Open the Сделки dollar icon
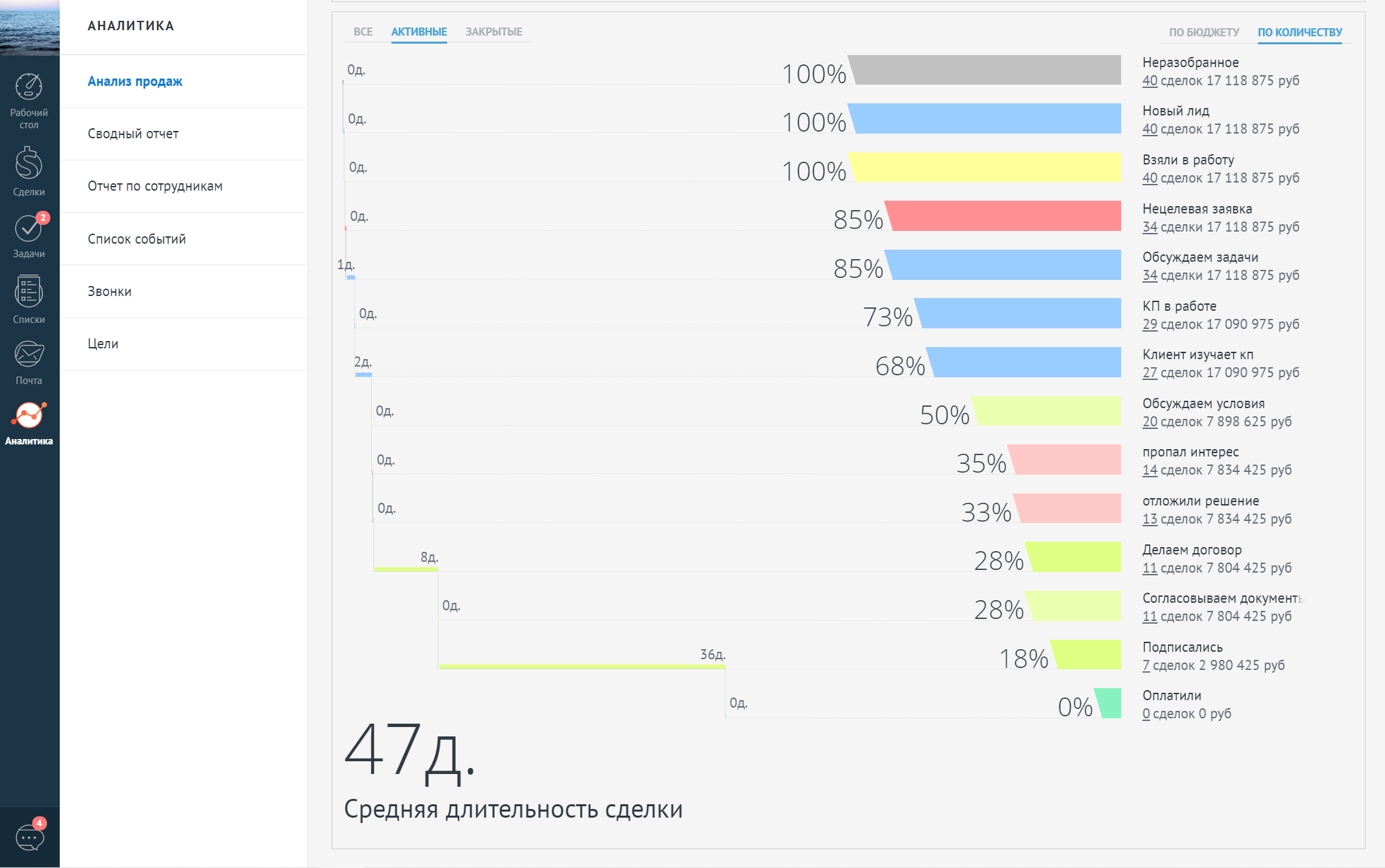Viewport: 1385px width, 868px height. coord(29,164)
